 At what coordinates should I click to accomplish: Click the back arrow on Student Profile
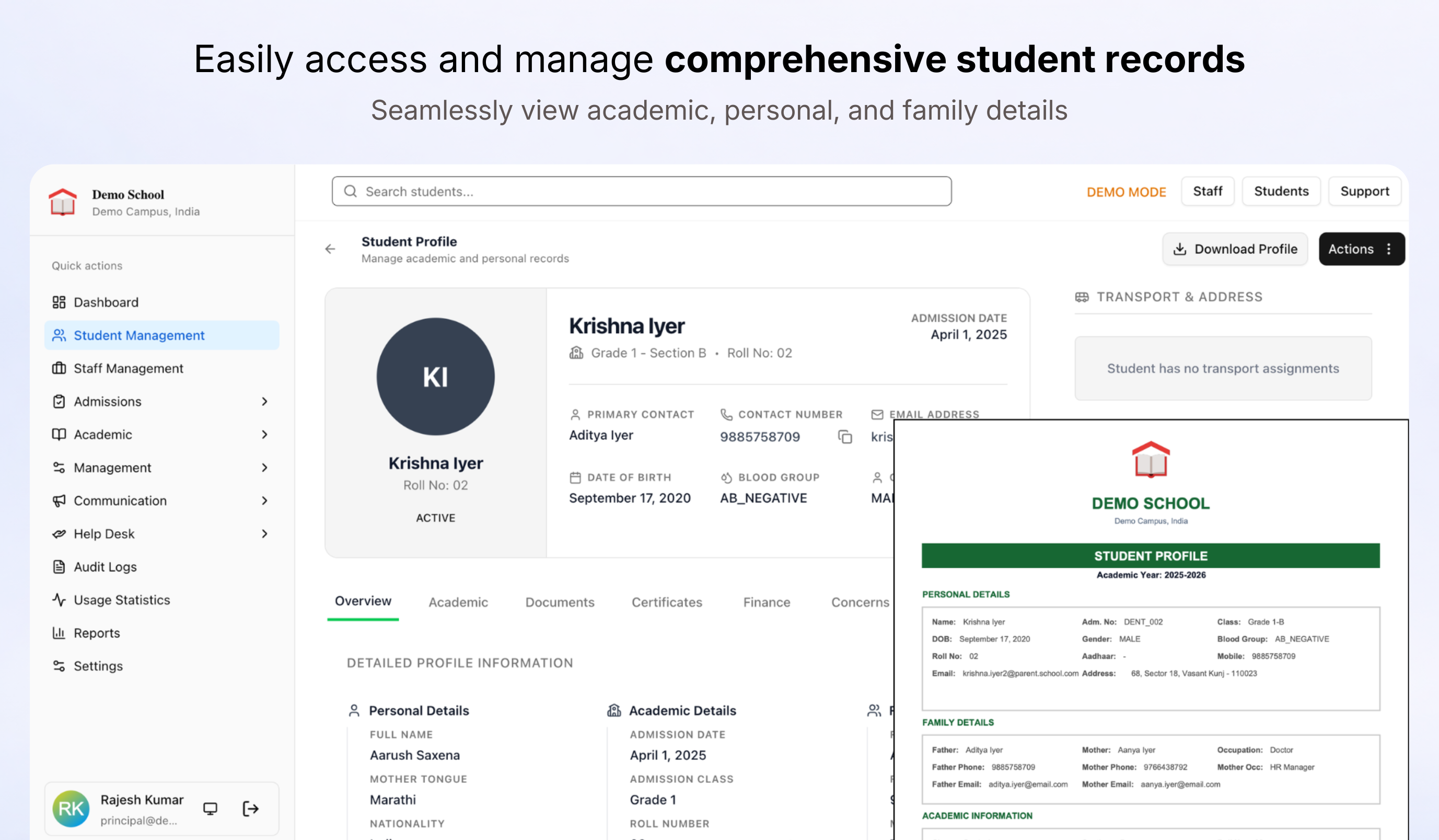click(x=330, y=249)
